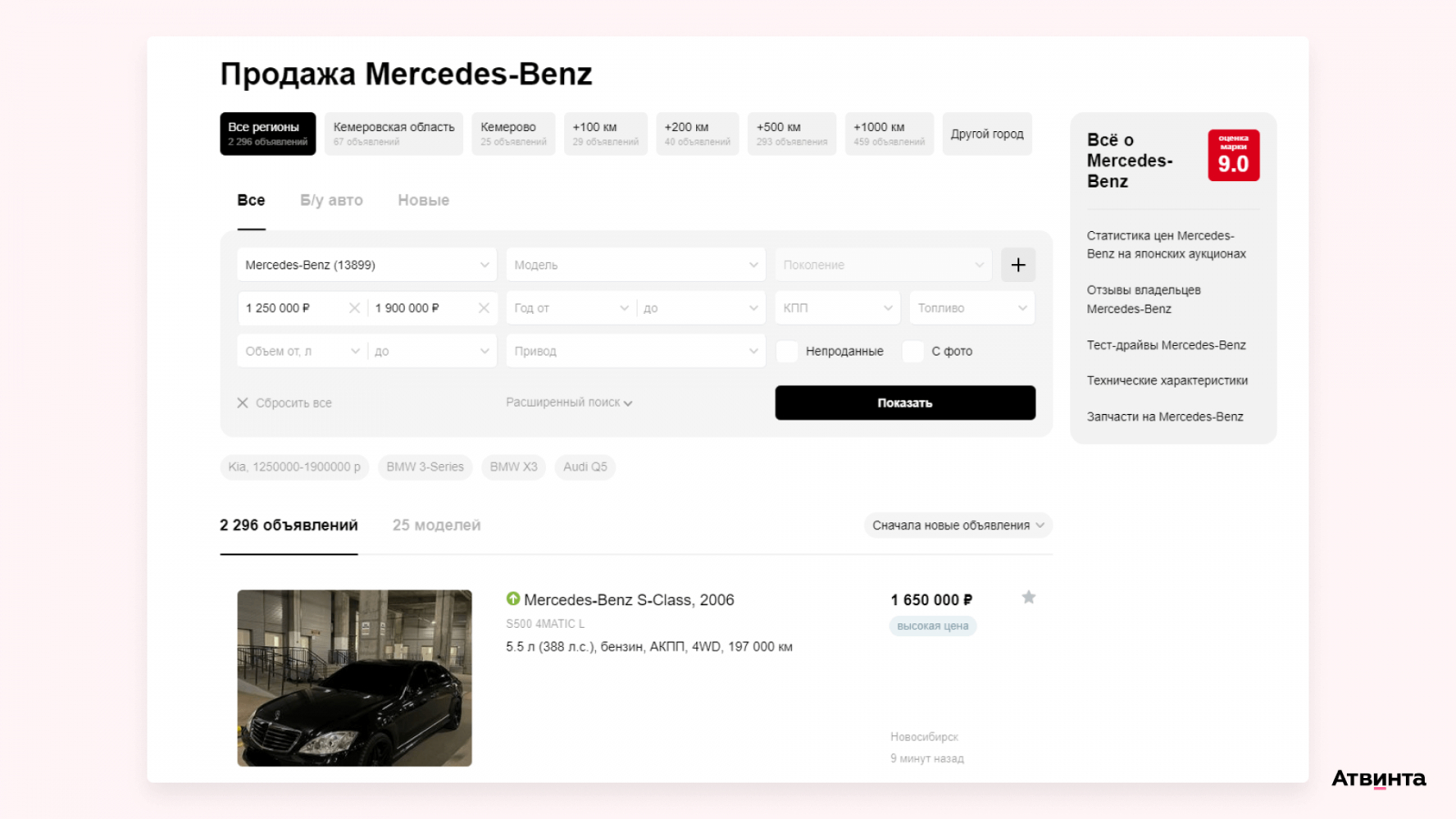Add the S-Class listing to favorites with the star
This screenshot has height=819, width=1456.
tap(1028, 598)
